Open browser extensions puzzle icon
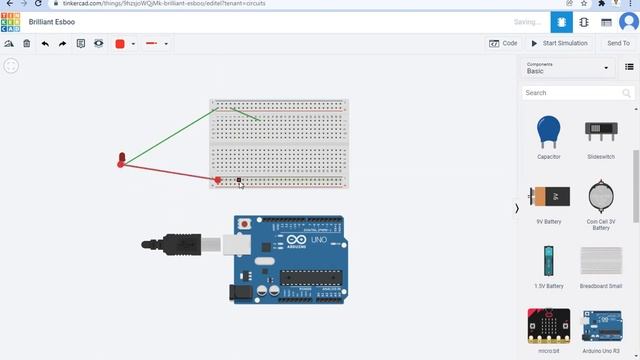Screen dimensions: 640x360 pyautogui.click(x=601, y=3)
